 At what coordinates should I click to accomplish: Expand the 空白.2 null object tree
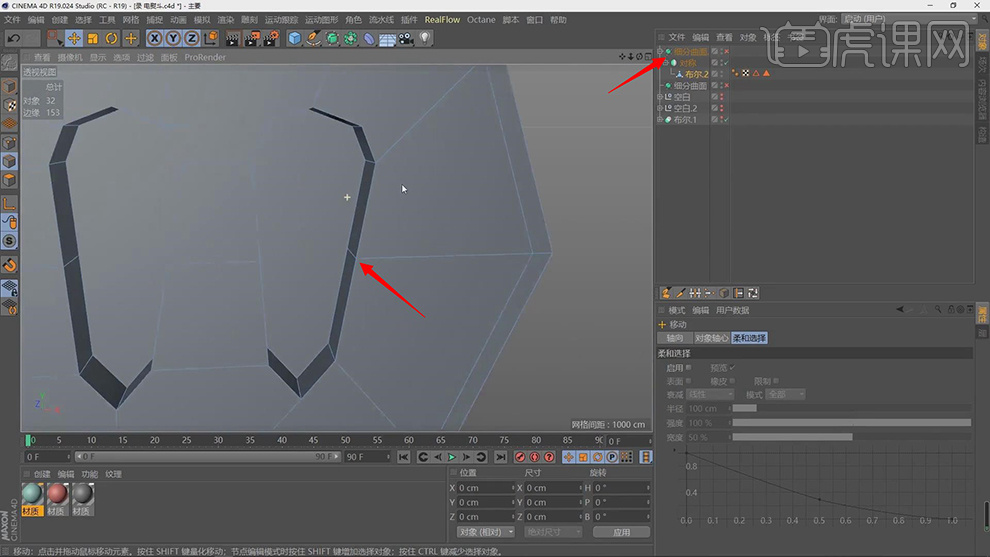tap(660, 108)
